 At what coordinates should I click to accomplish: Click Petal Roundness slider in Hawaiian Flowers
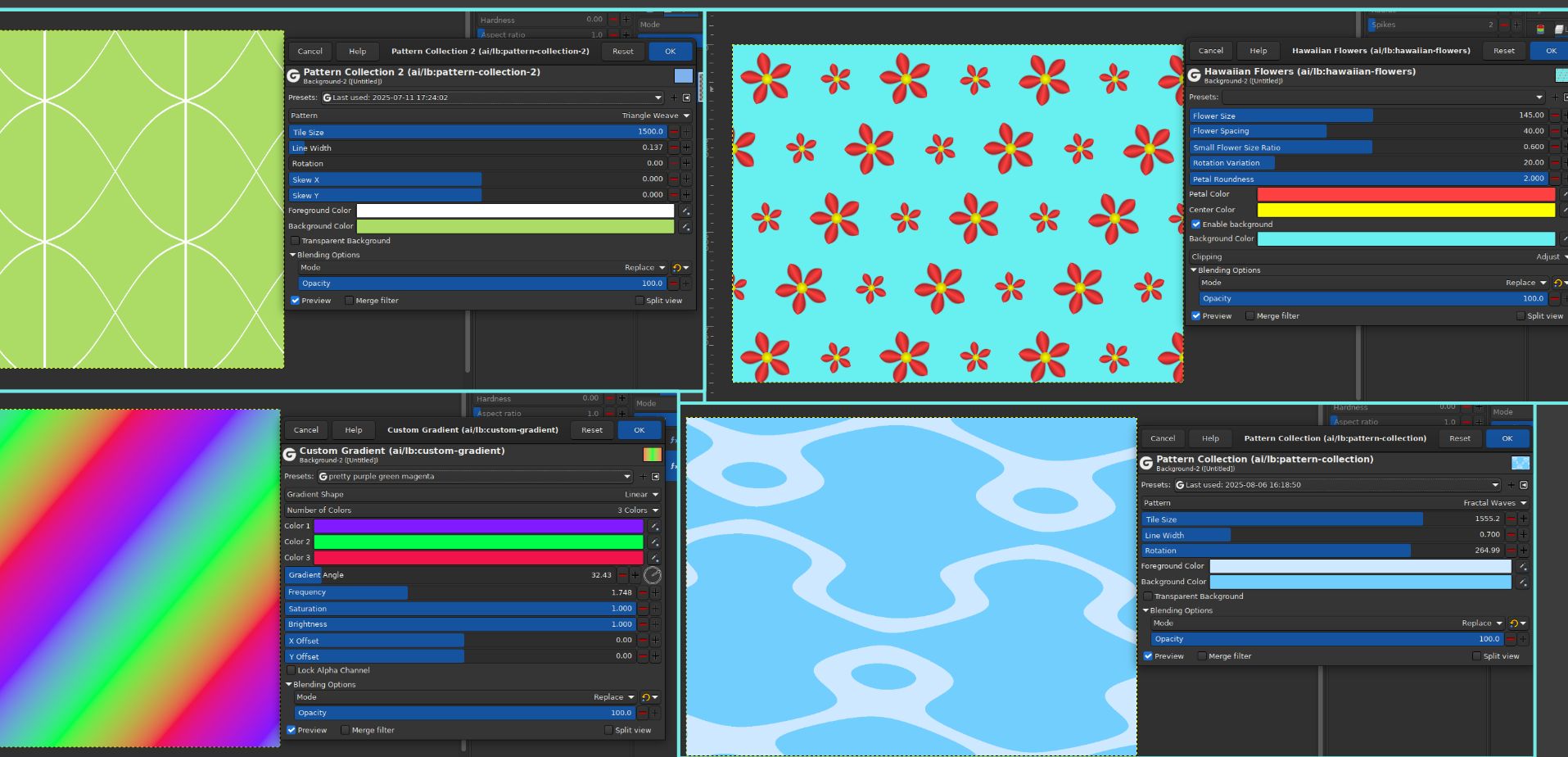point(1368,179)
